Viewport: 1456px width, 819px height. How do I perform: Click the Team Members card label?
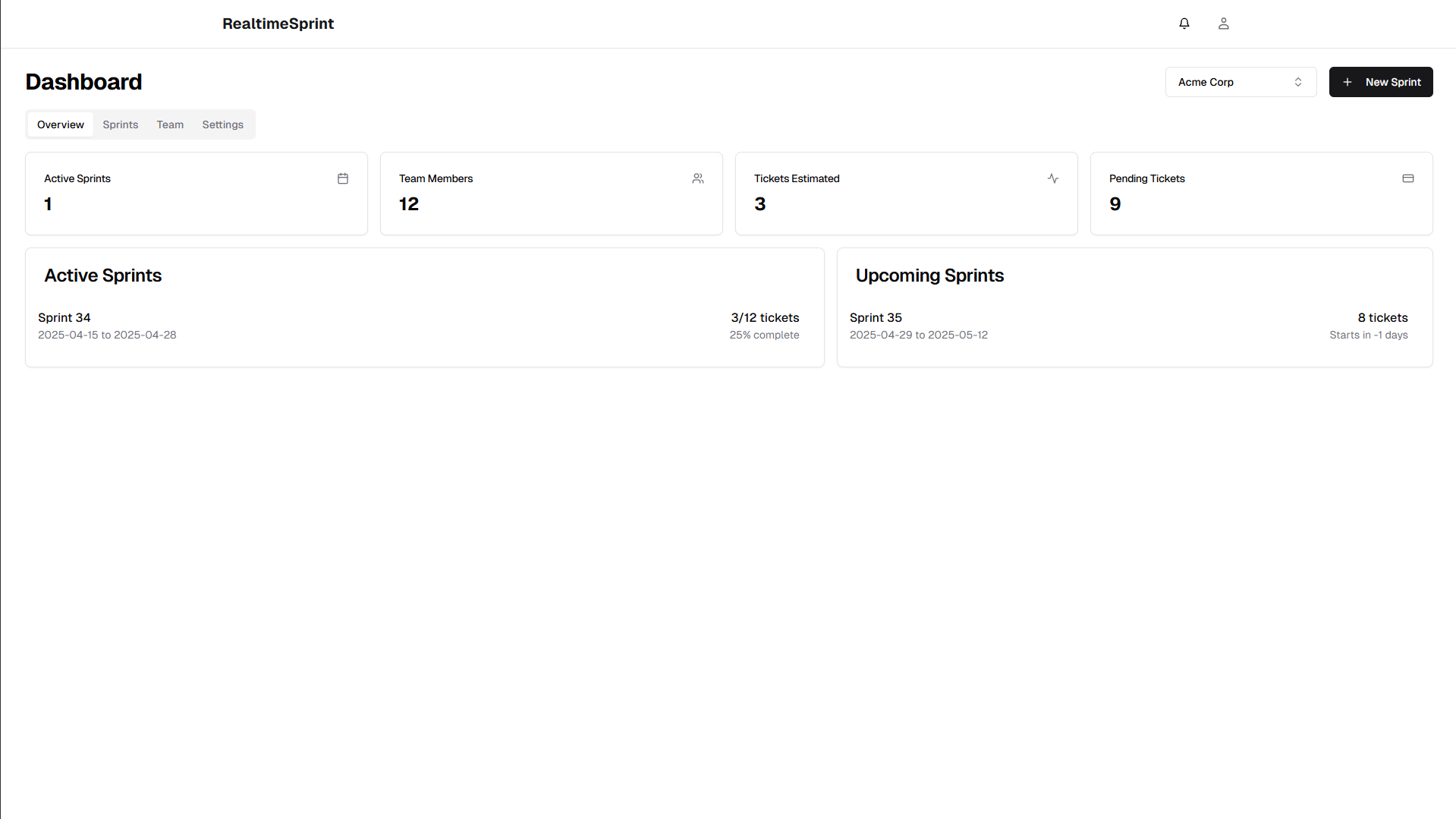(436, 178)
